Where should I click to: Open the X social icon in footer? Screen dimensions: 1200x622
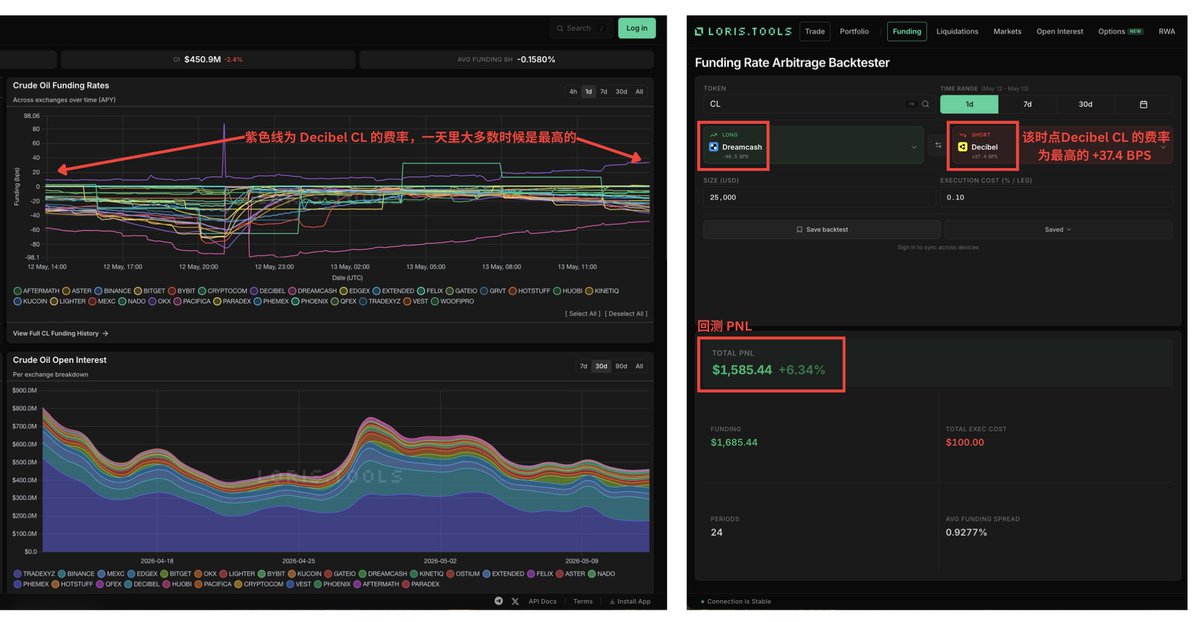pyautogui.click(x=515, y=601)
